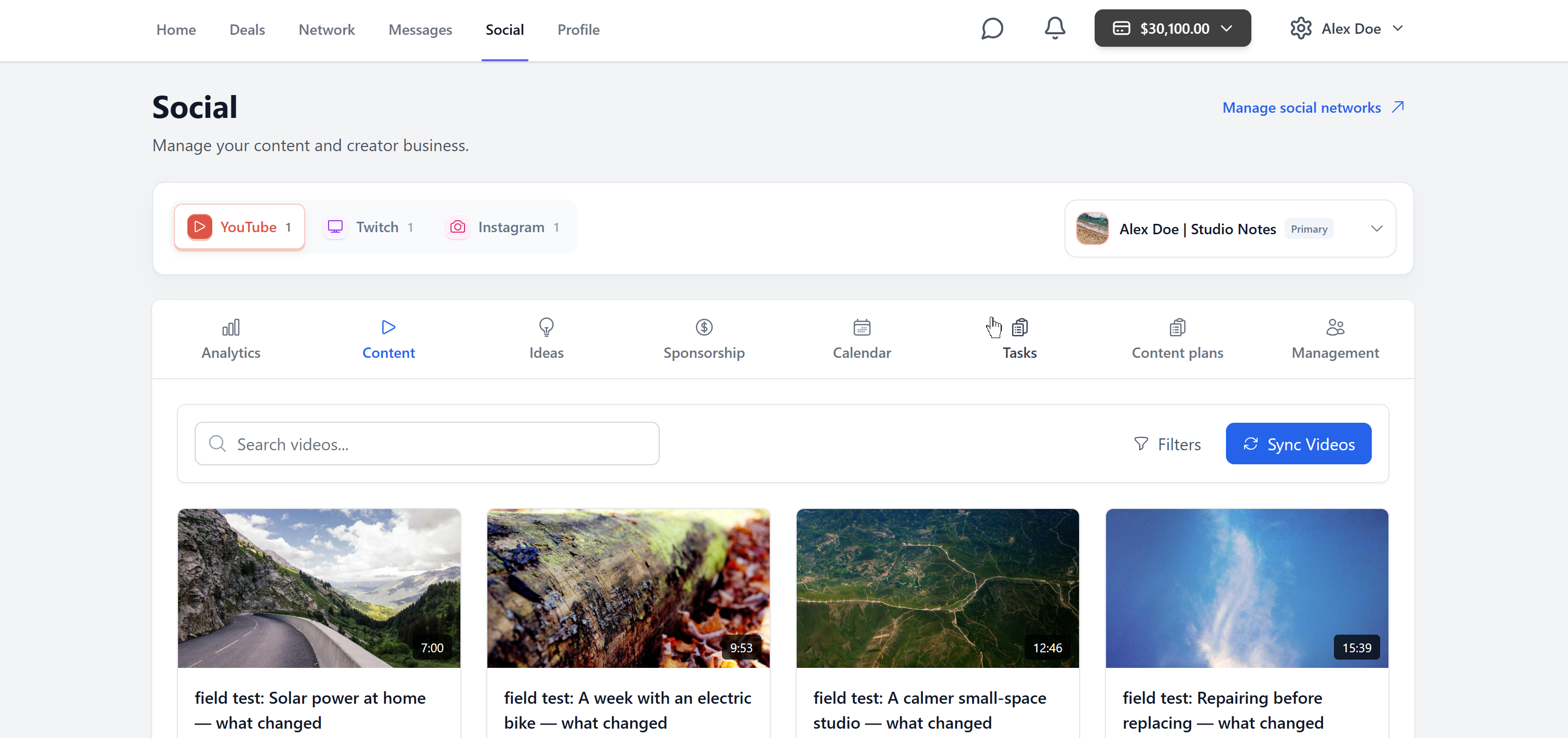Expand the Alex Doe user menu chevron

1398,29
